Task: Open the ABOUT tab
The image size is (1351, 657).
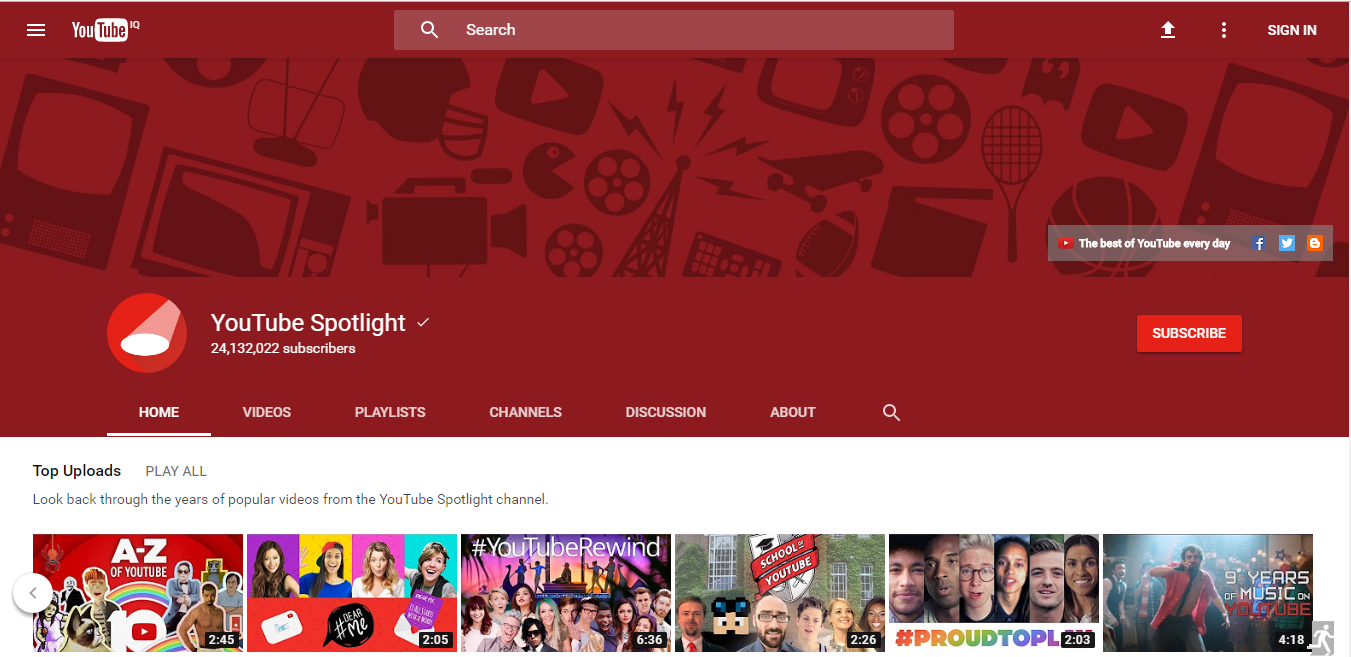Action: (793, 412)
